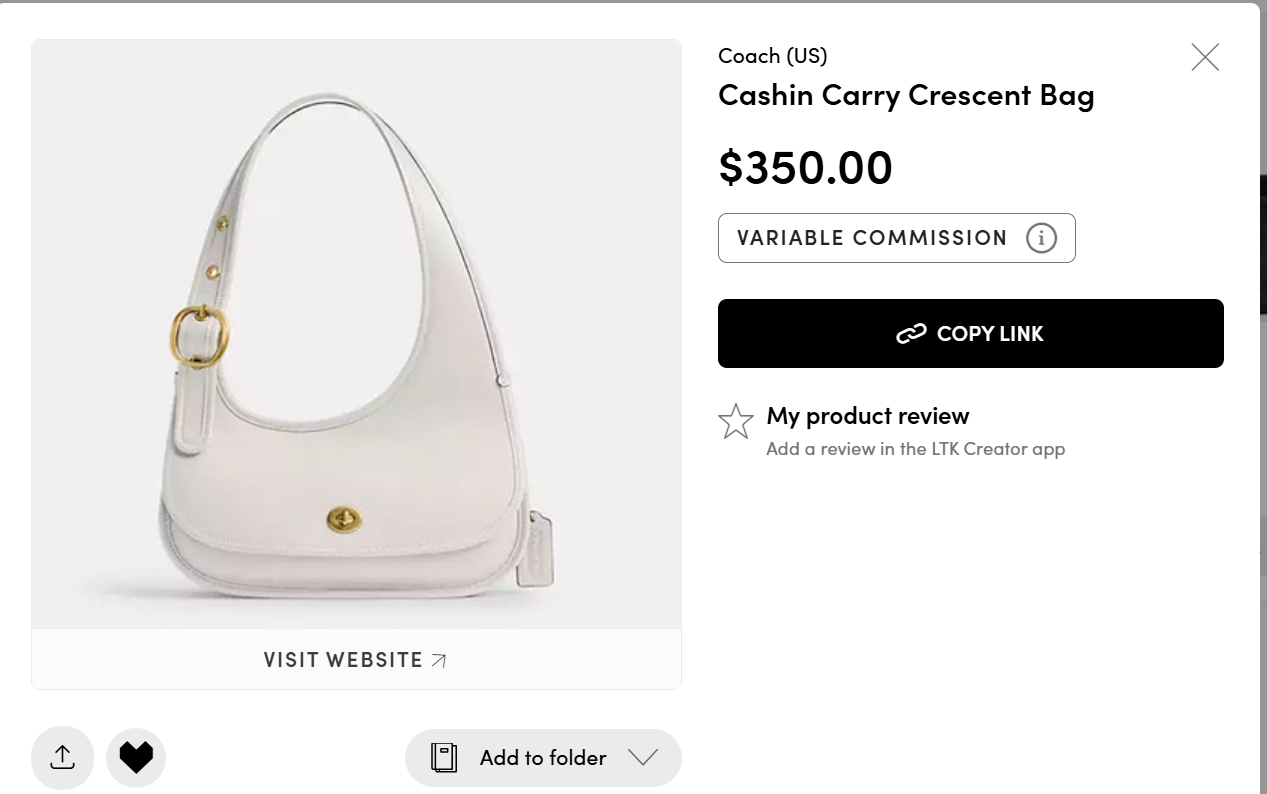The image size is (1267, 794).
Task: Expand the chevron on Add to folder
Action: tap(643, 757)
